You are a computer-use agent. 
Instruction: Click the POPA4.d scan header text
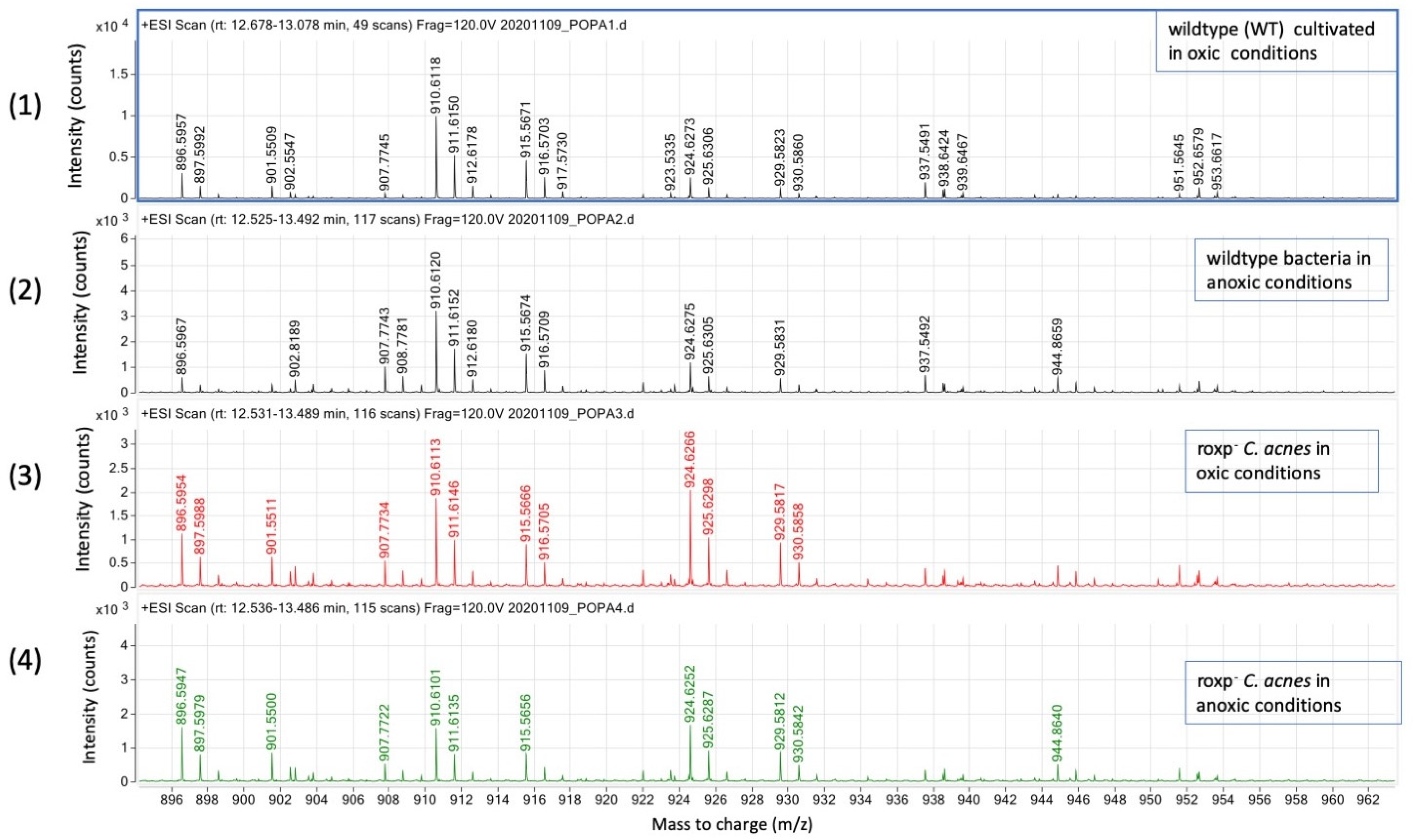click(387, 608)
